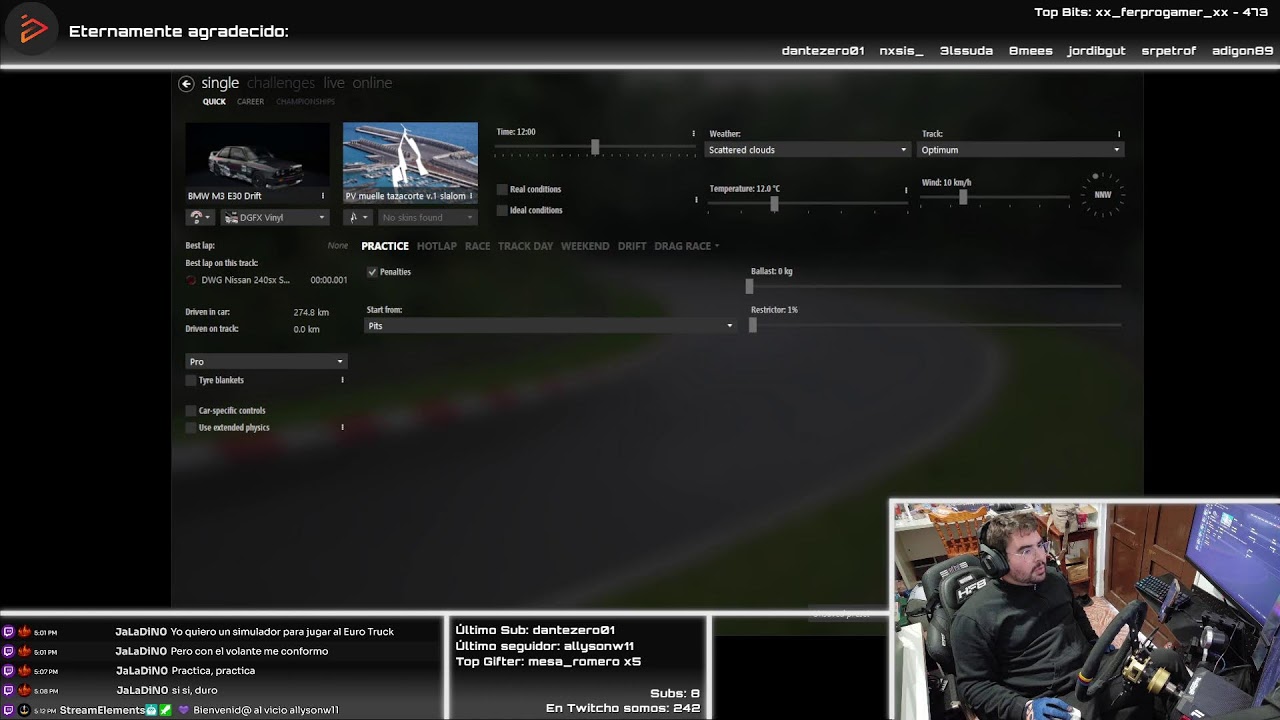Go back using the arrow icon

186,84
